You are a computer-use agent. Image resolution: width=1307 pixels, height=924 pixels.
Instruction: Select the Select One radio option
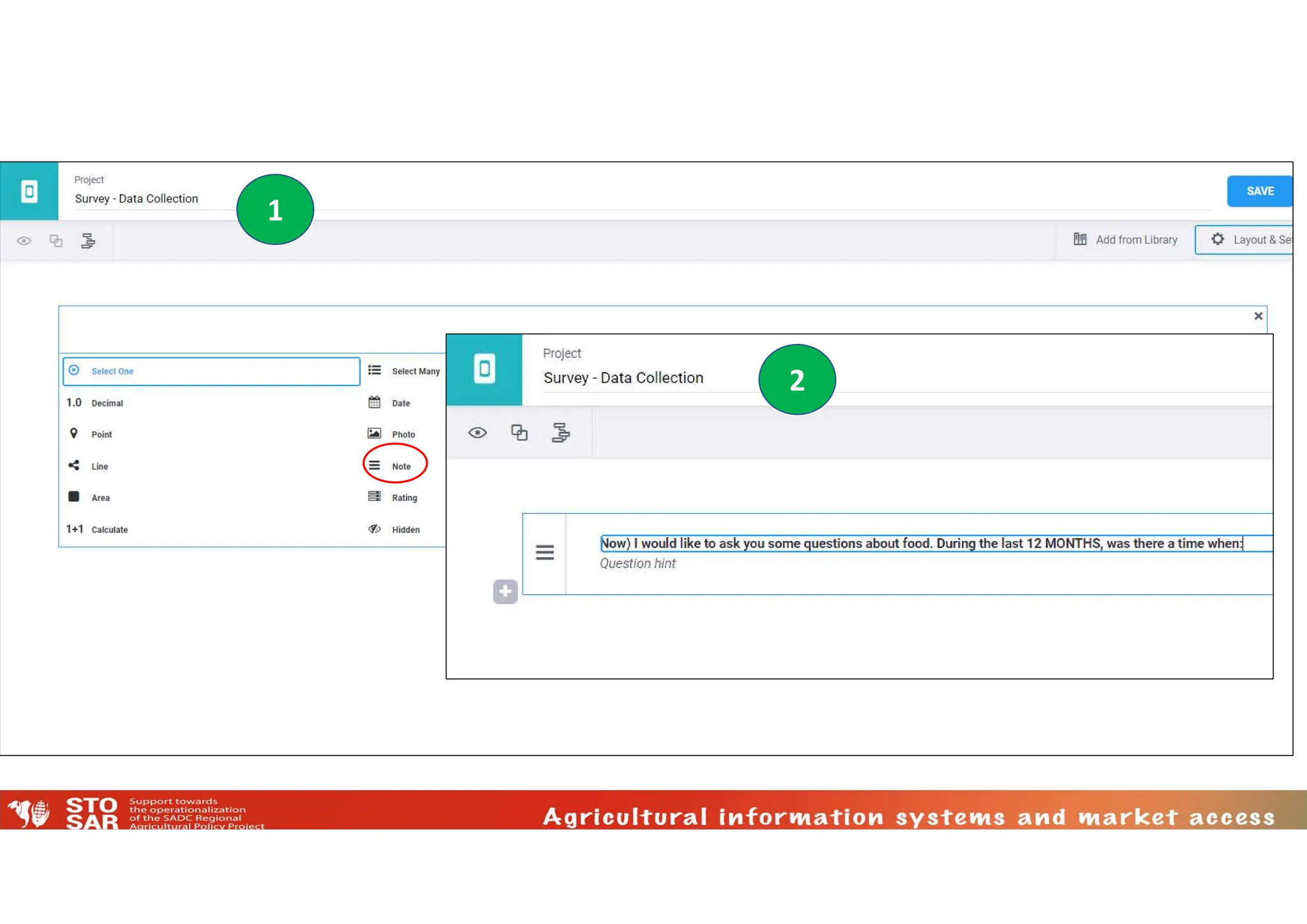click(112, 371)
